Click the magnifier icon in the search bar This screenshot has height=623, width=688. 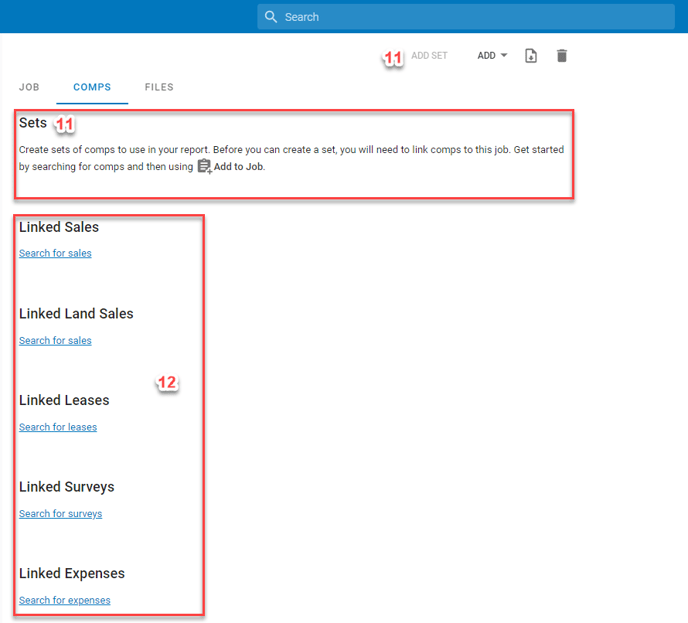coord(271,17)
